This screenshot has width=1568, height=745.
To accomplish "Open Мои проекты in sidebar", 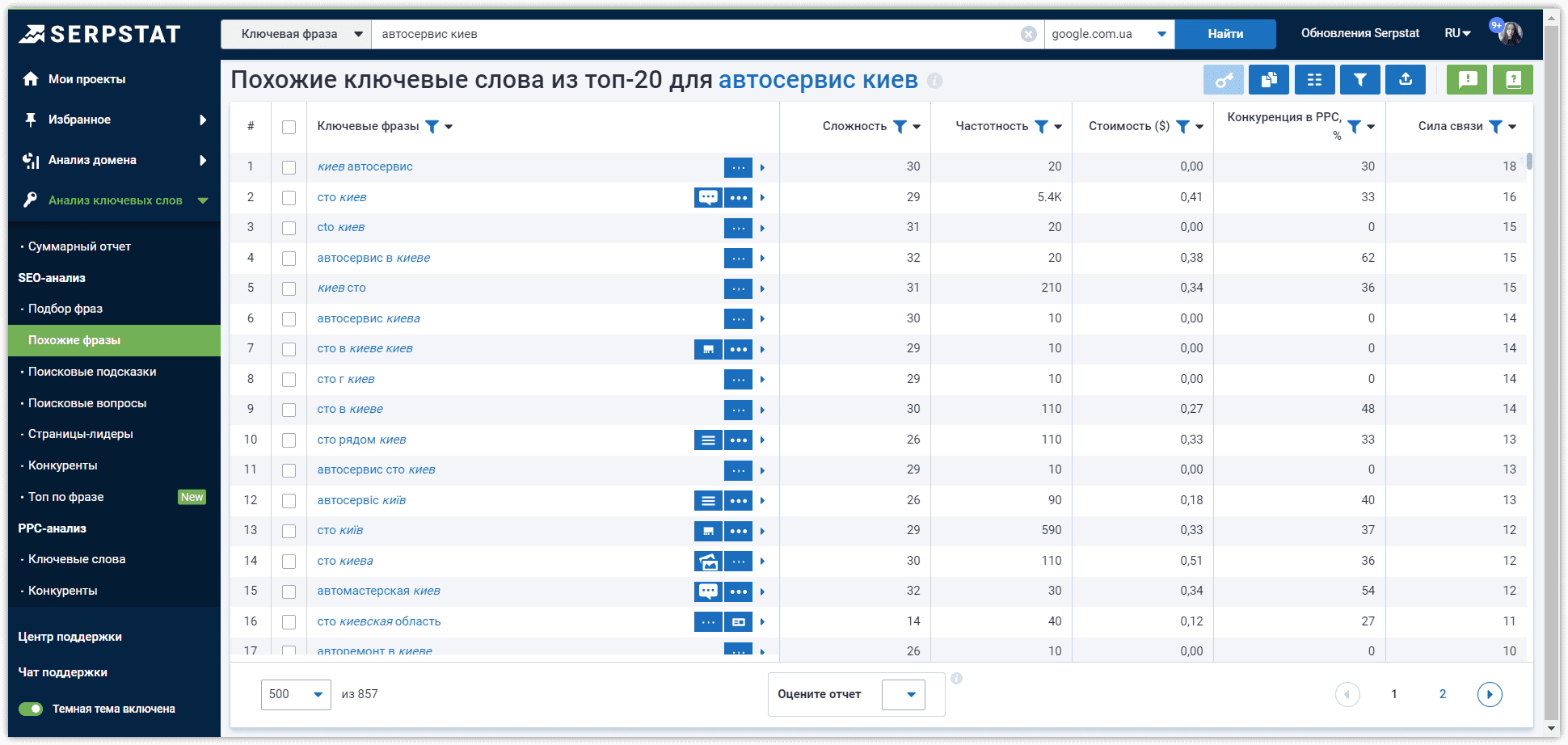I will [86, 79].
